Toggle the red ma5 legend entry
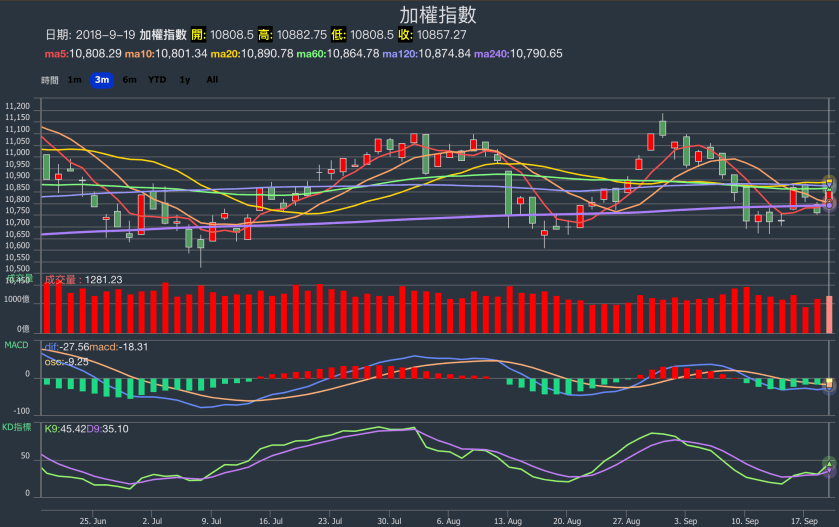Image resolution: width=839 pixels, height=527 pixels. coord(83,53)
